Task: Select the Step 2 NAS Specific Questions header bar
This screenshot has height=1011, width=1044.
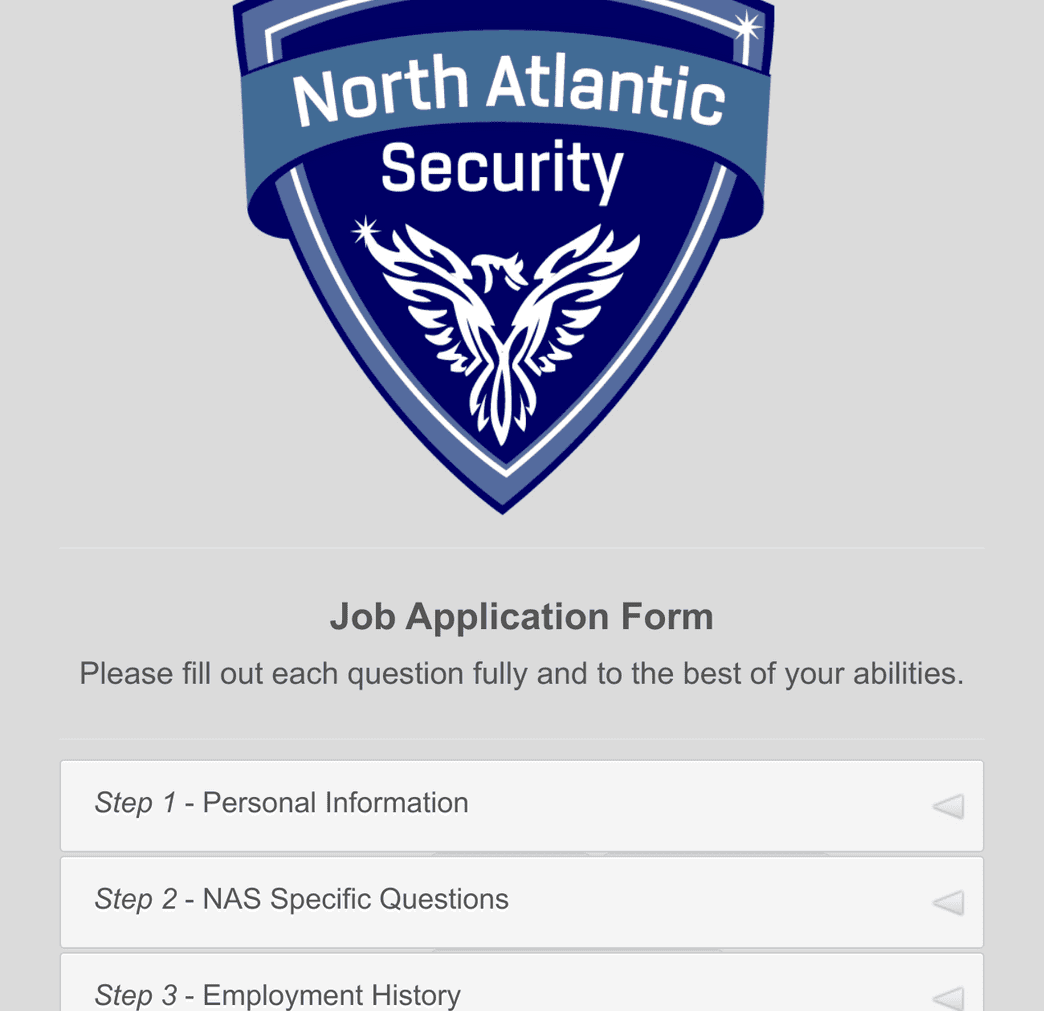Action: [521, 902]
